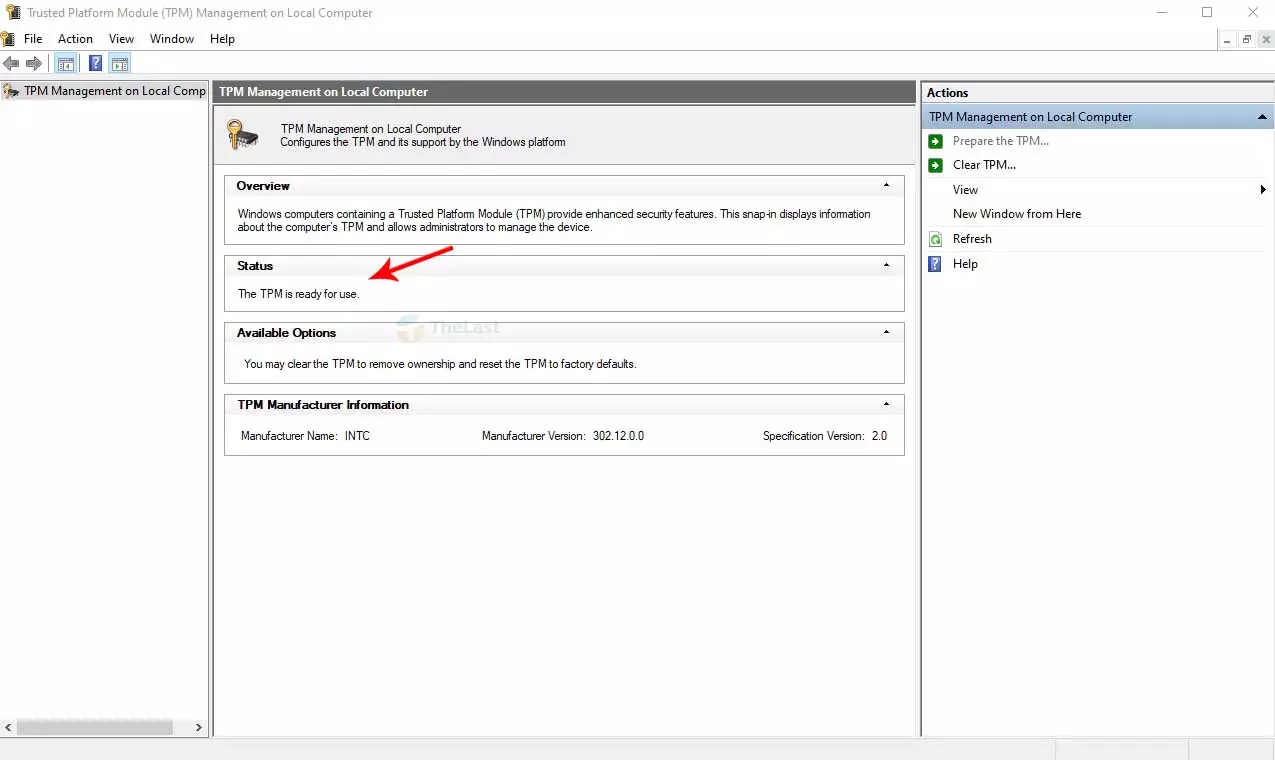
Task: Click 'Configures the TPM and its support' subtitle
Action: click(423, 142)
